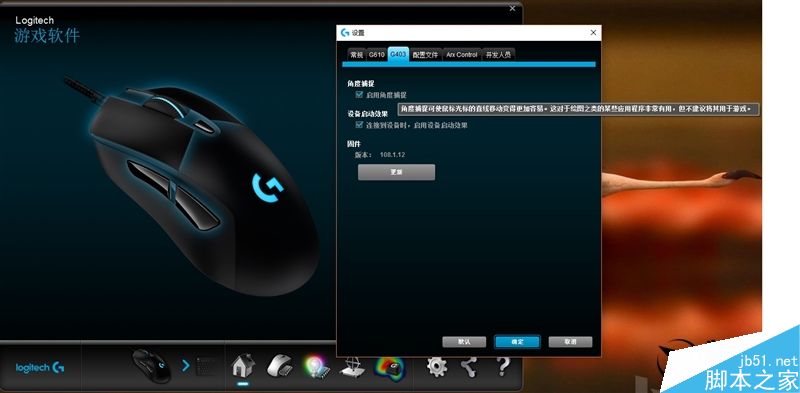Click the share icon in bottom bar
The width and height of the screenshot is (800, 393).
point(469,366)
